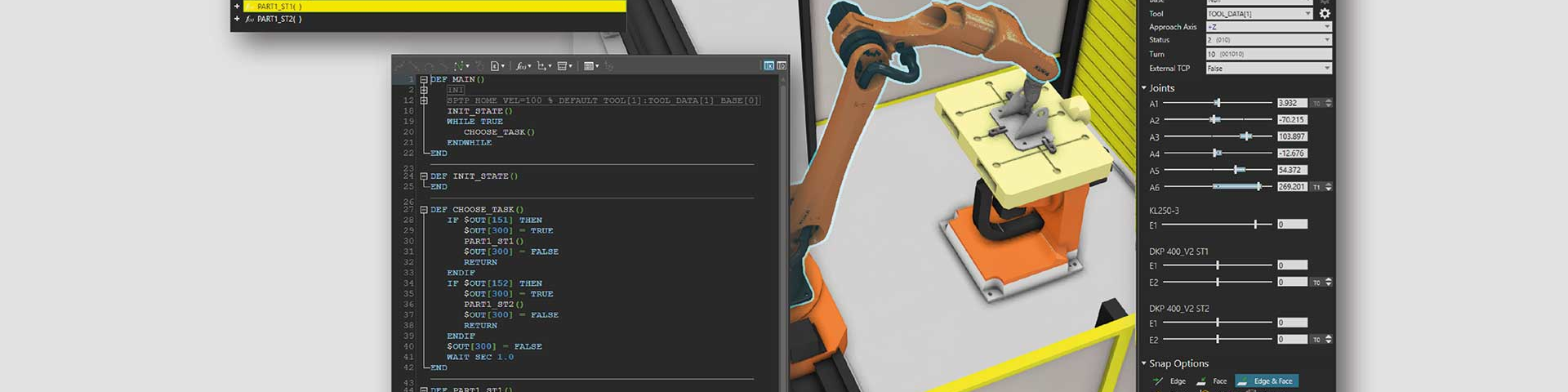Viewport: 1568px width, 392px height.
Task: Click the A3 joint slider
Action: coord(1217,136)
